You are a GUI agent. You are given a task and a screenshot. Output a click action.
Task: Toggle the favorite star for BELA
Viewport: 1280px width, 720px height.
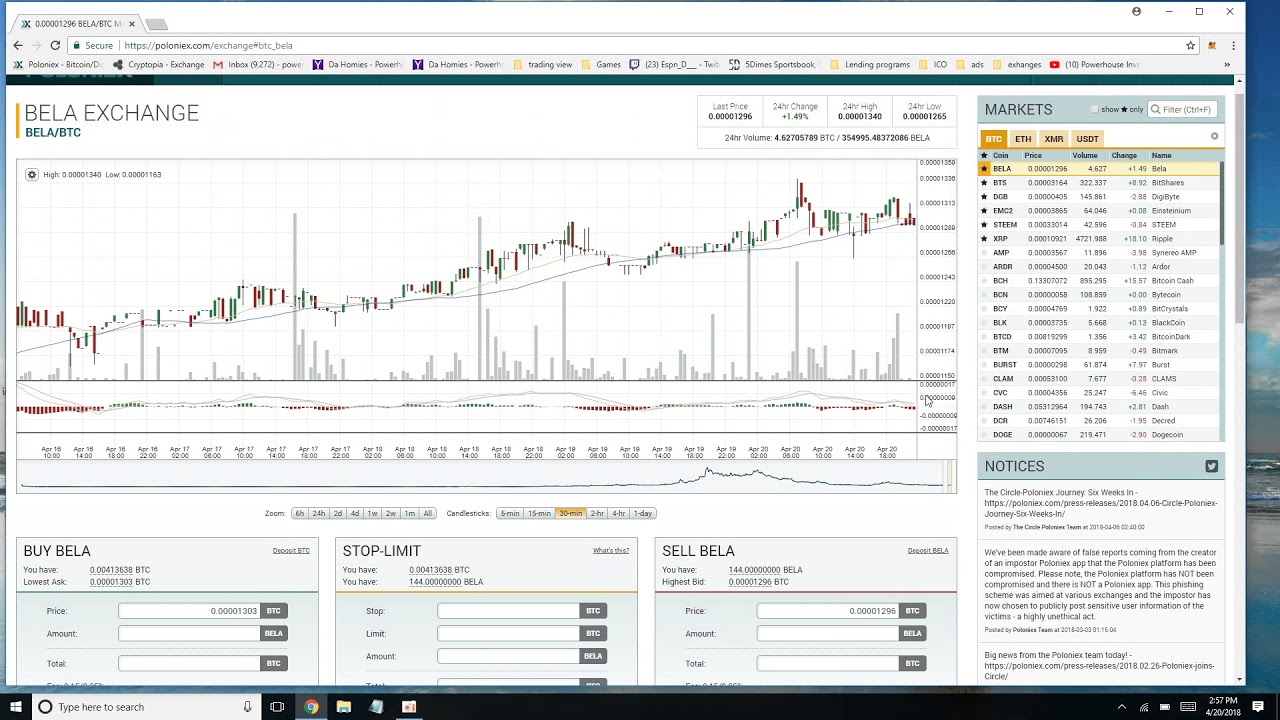pos(984,169)
